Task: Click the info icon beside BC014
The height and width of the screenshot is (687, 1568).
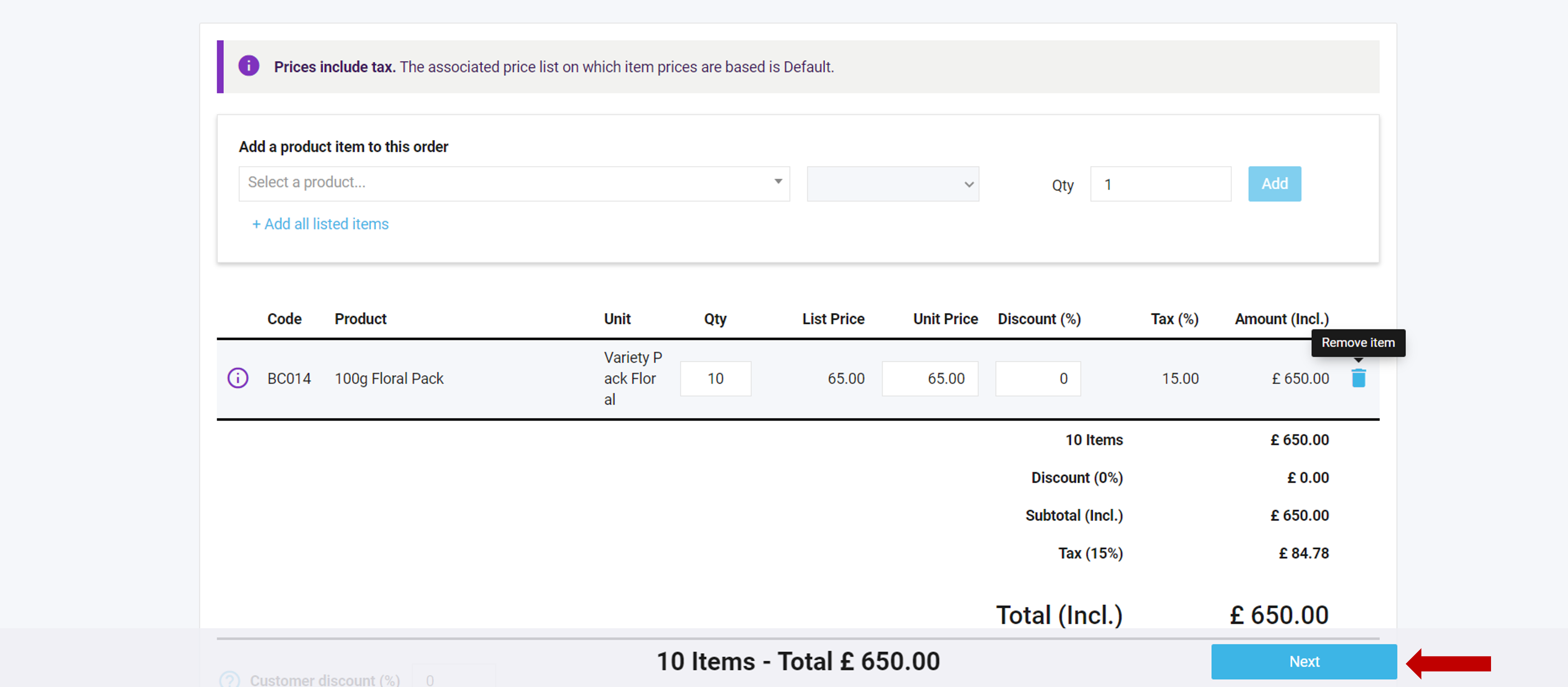Action: pos(237,379)
